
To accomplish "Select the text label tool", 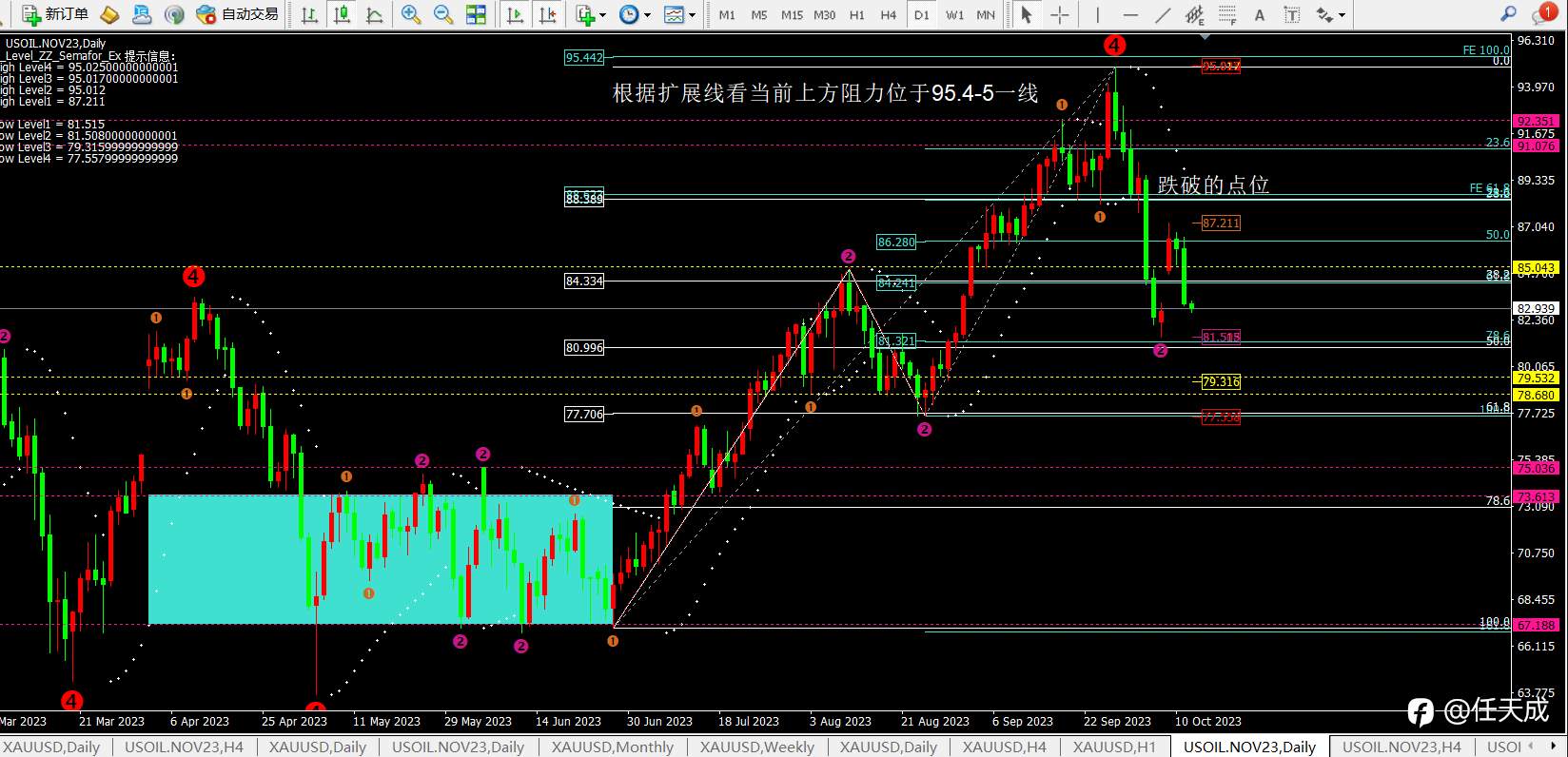I will (1292, 14).
